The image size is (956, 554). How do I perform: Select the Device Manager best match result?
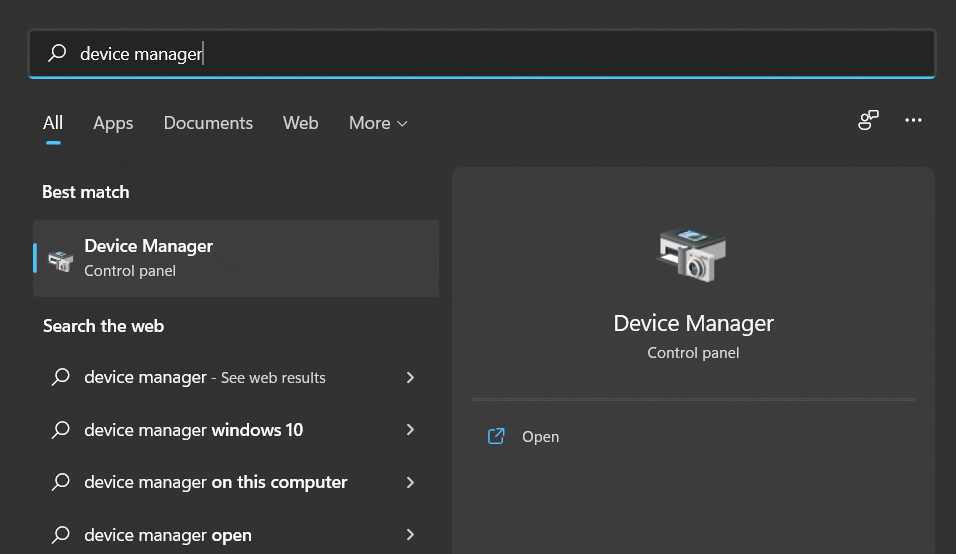click(236, 258)
